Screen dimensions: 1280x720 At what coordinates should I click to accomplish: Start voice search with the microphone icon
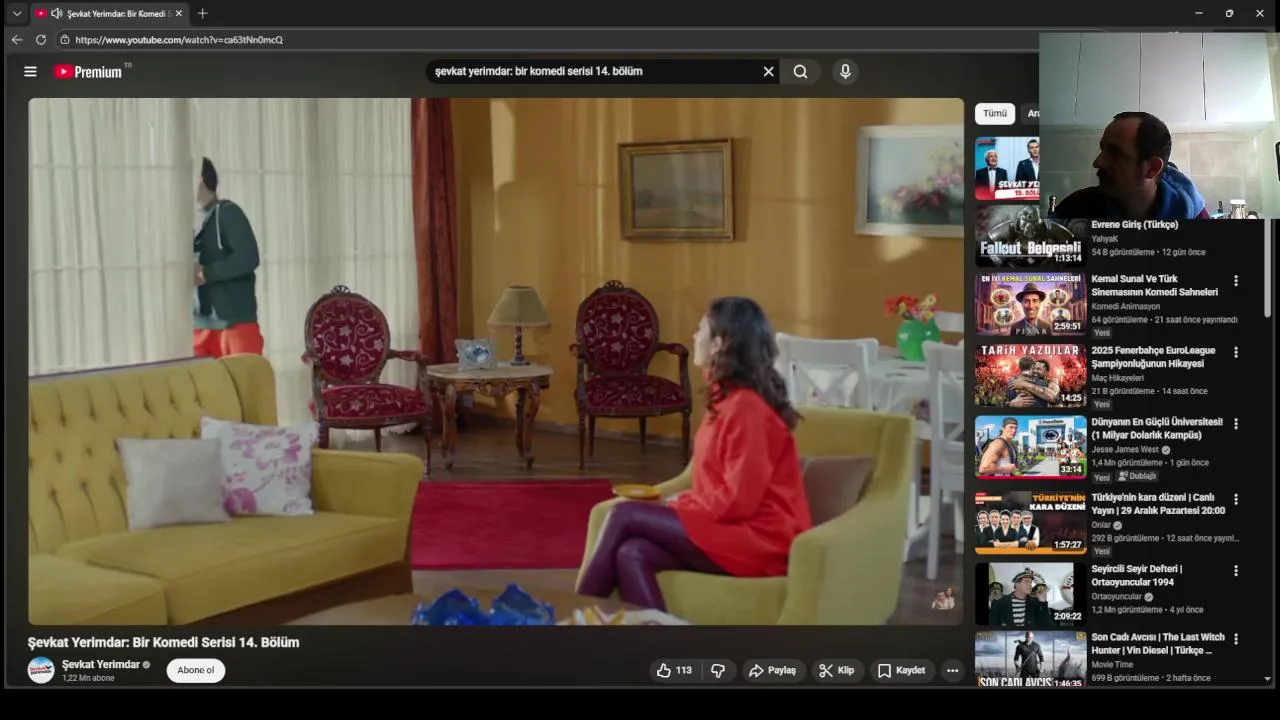pos(845,71)
